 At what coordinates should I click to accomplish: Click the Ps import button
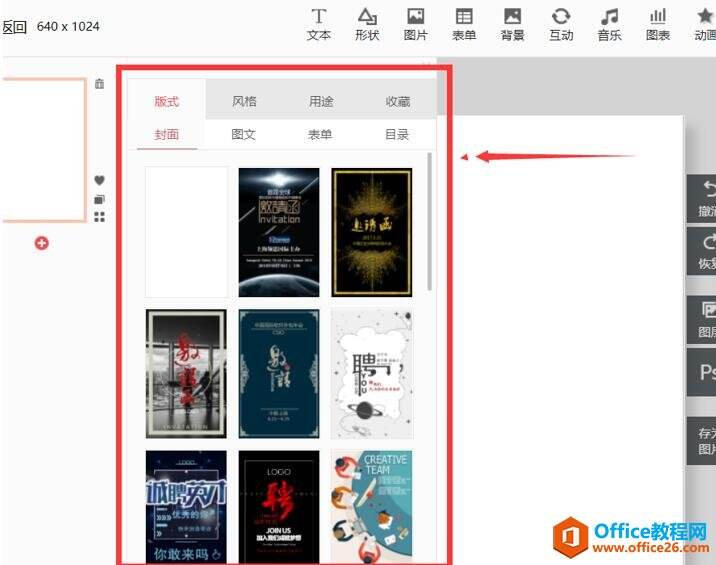pos(702,372)
